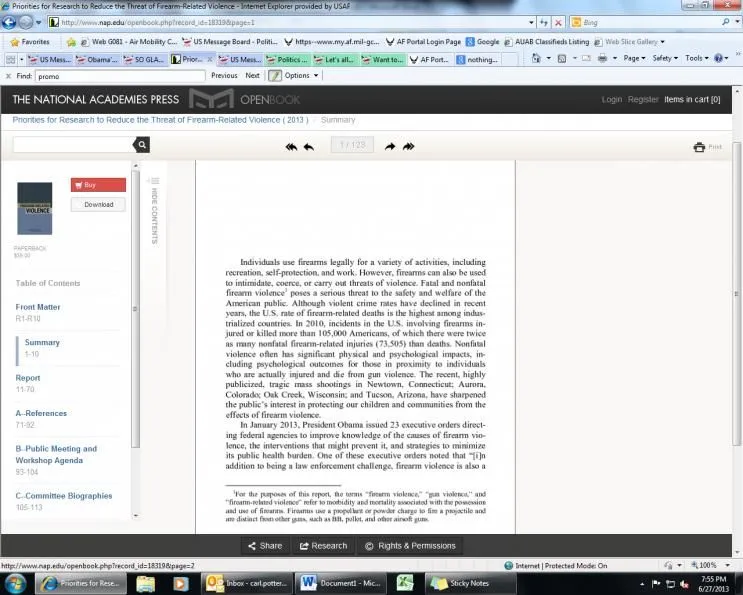Collapse sidebar with Hide Contents toggle
This screenshot has height=595, width=743.
point(154,215)
